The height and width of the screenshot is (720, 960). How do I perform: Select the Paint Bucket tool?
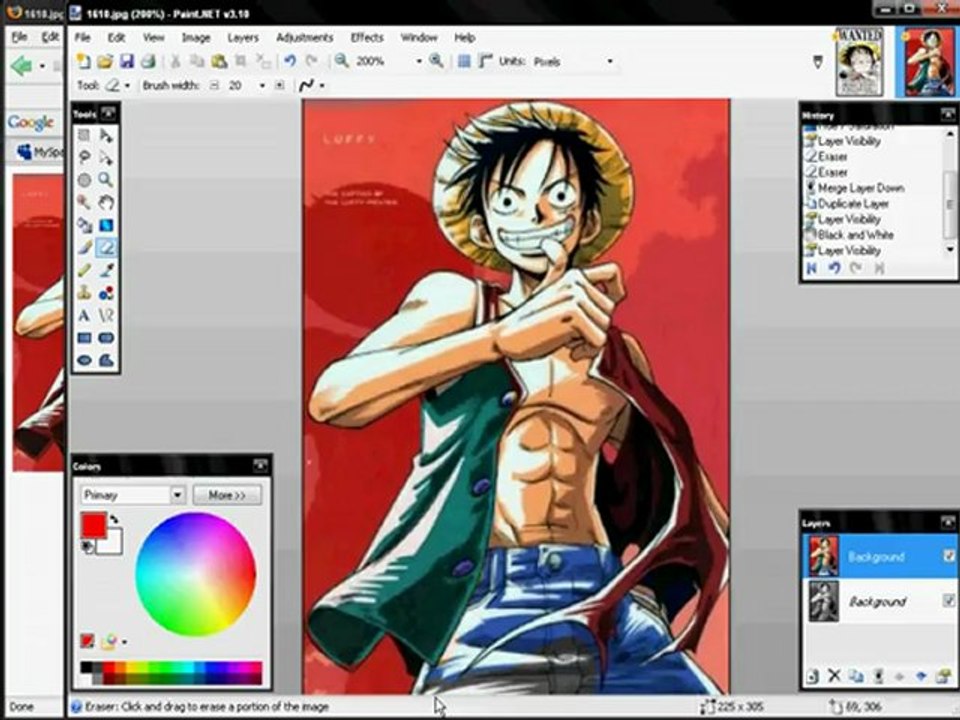[84, 225]
